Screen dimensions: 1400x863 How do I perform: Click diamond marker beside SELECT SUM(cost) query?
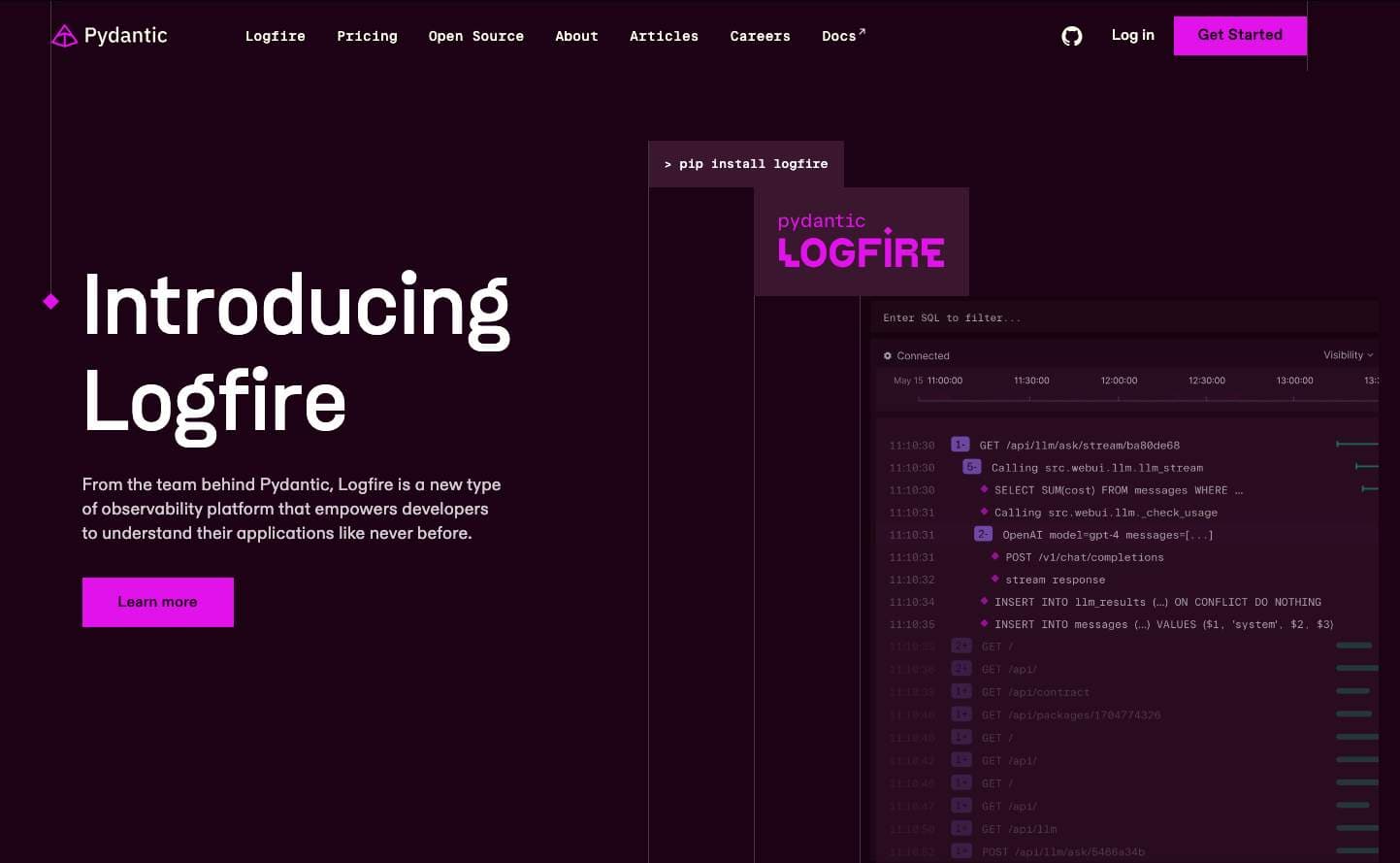[x=984, y=489]
